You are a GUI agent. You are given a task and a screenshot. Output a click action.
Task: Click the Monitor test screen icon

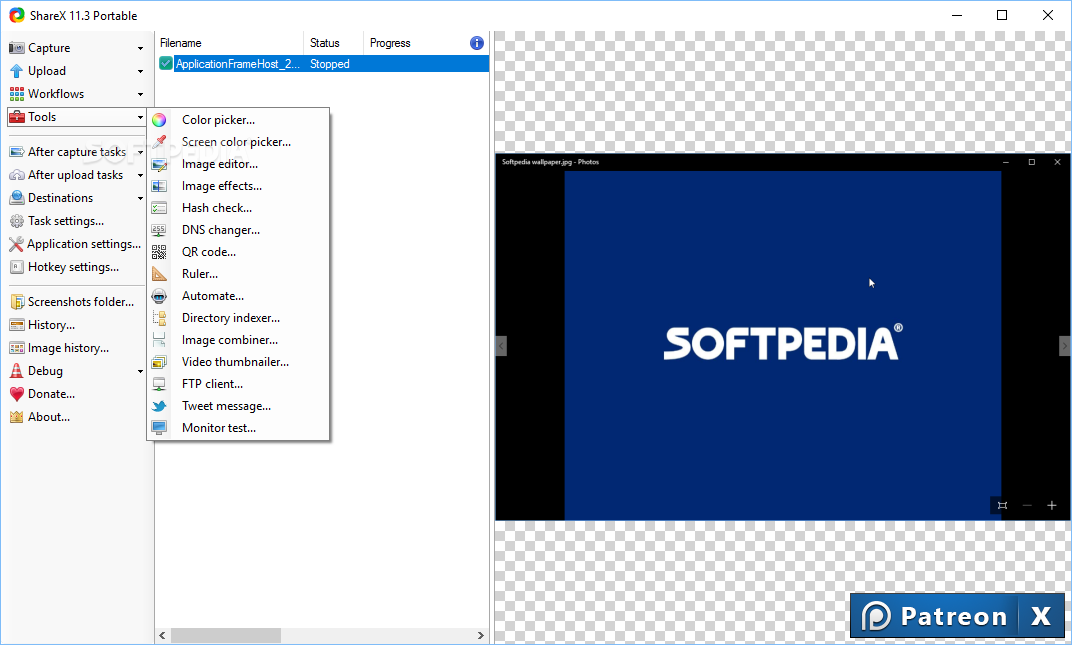tap(159, 428)
